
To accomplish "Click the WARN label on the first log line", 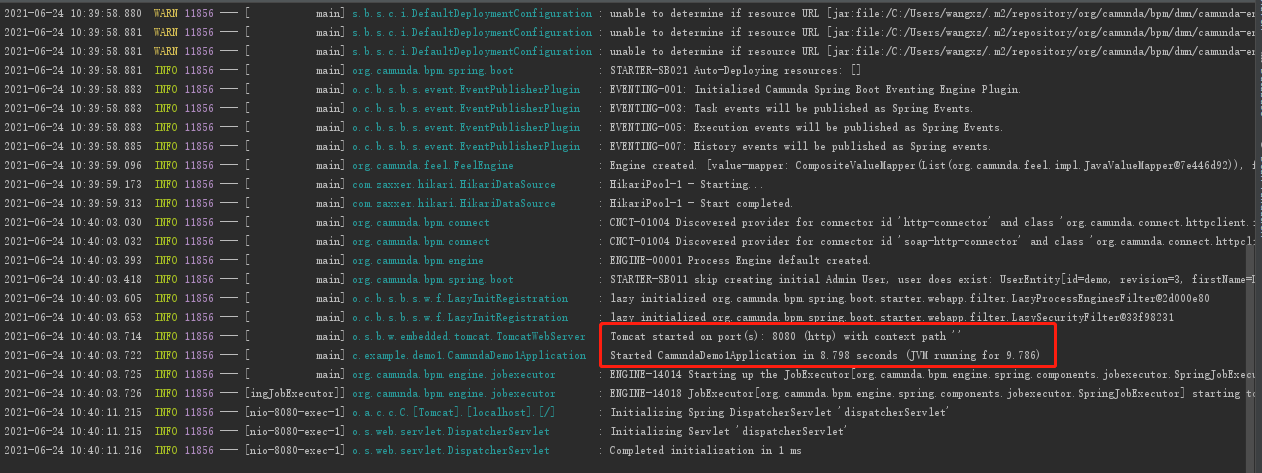I will [x=168, y=14].
